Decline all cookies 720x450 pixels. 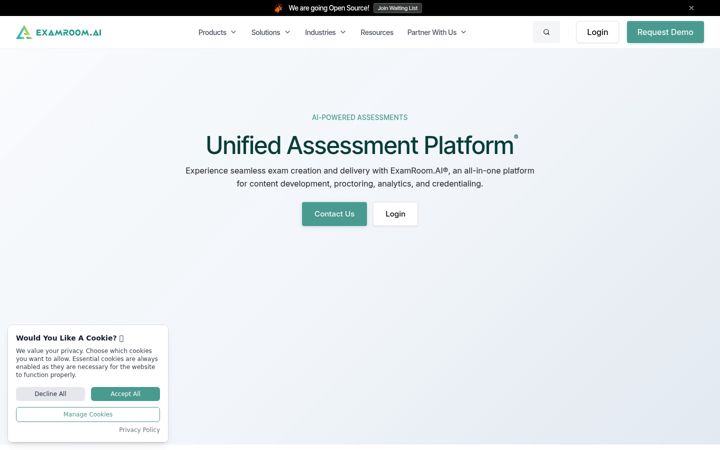click(50, 394)
